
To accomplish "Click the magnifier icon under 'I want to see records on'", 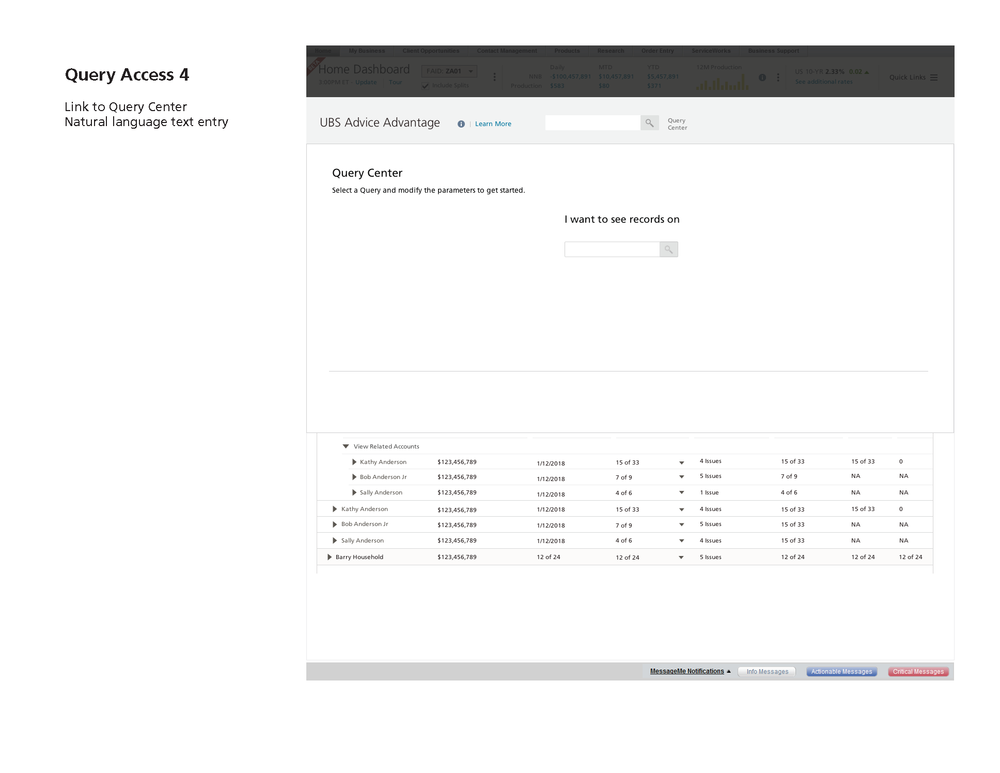I will click(668, 249).
